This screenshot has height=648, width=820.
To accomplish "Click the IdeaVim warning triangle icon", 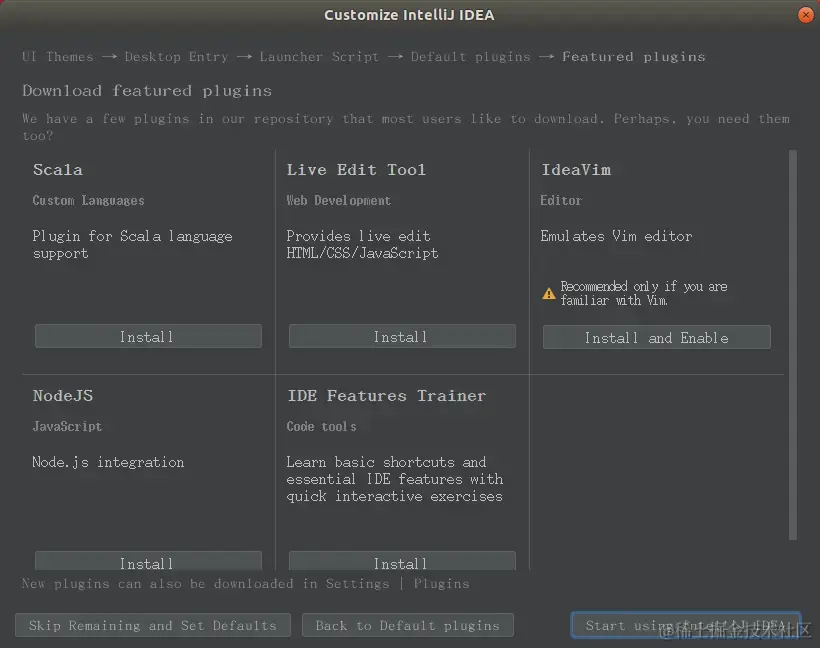I will click(x=549, y=293).
